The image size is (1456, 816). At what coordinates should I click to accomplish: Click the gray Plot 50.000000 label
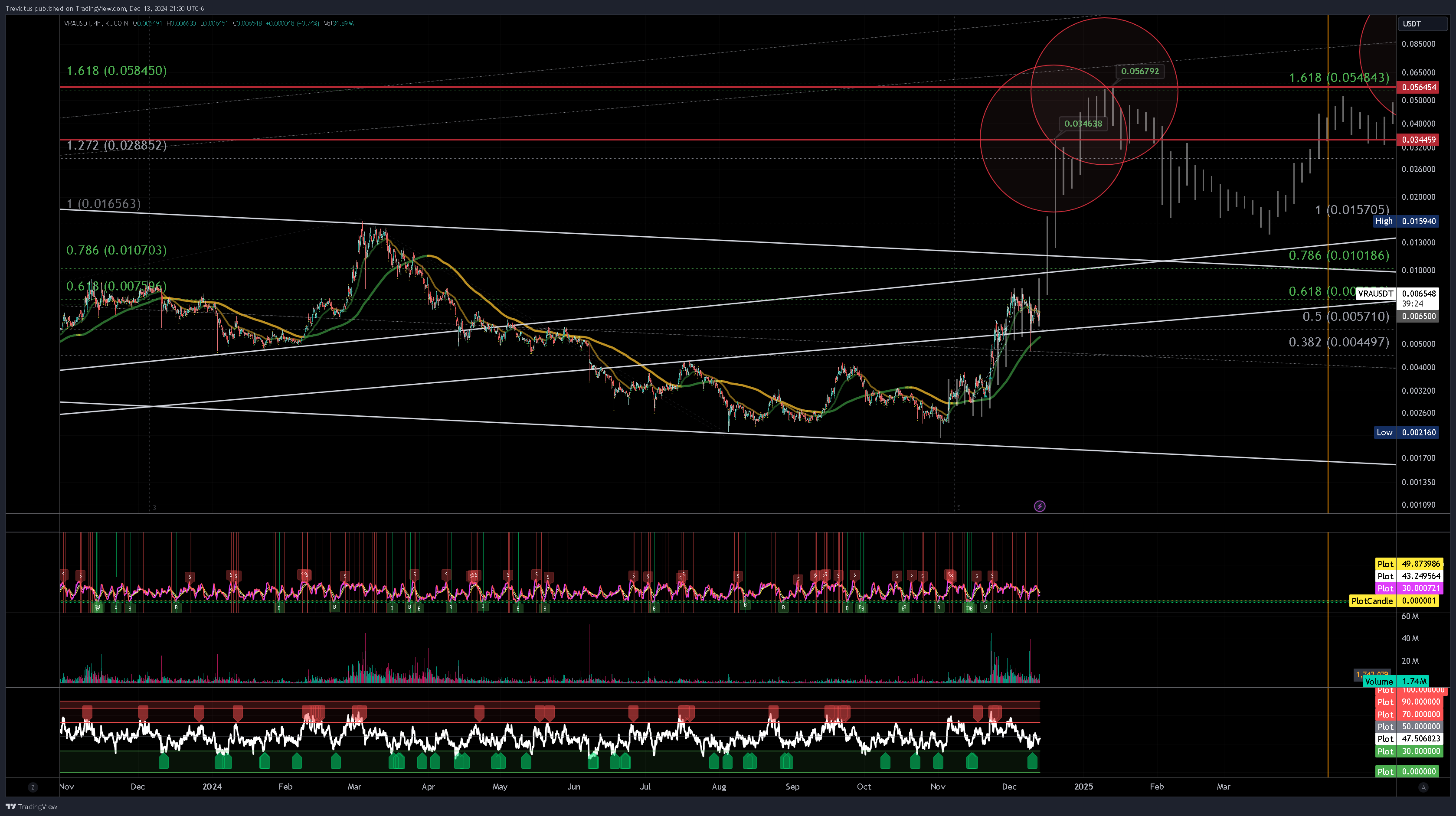pyautogui.click(x=1410, y=727)
